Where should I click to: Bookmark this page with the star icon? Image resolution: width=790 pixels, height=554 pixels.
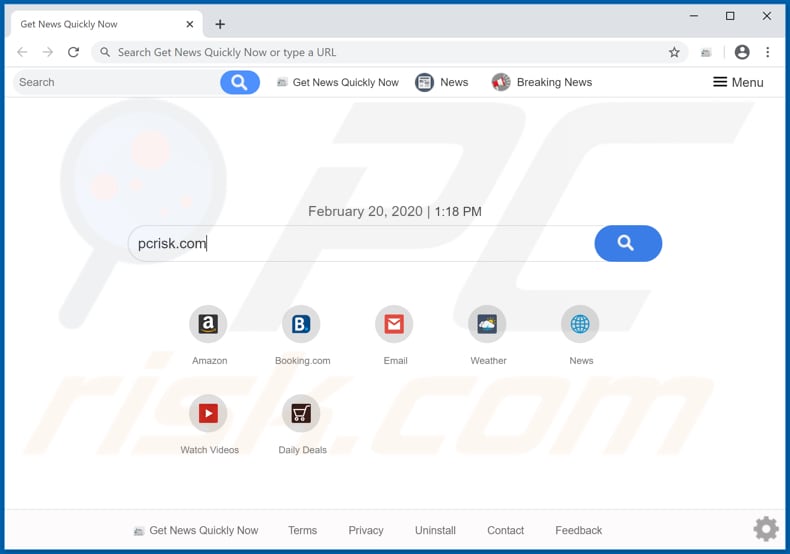[x=674, y=52]
